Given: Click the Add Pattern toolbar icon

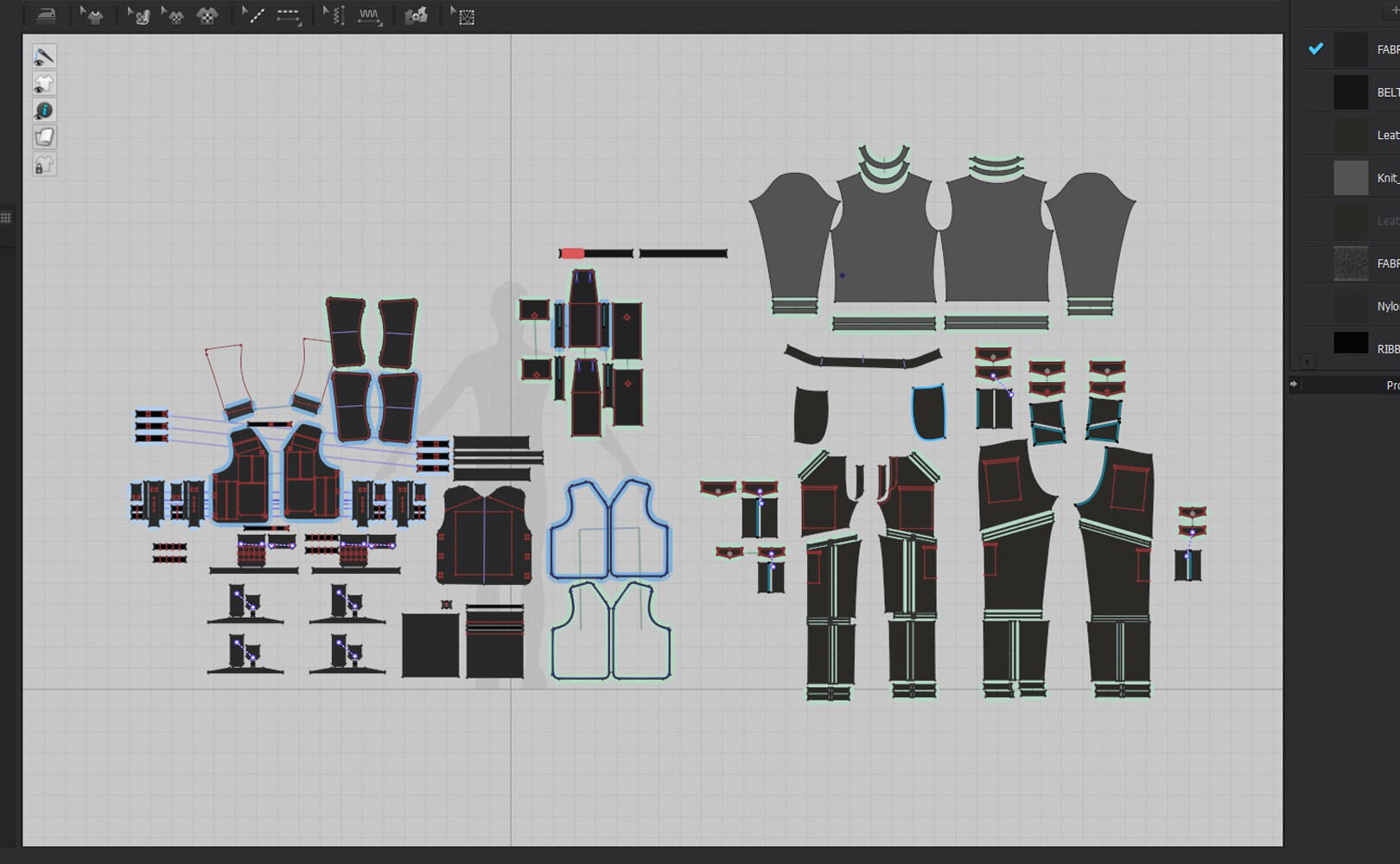Looking at the screenshot, I should [x=418, y=15].
